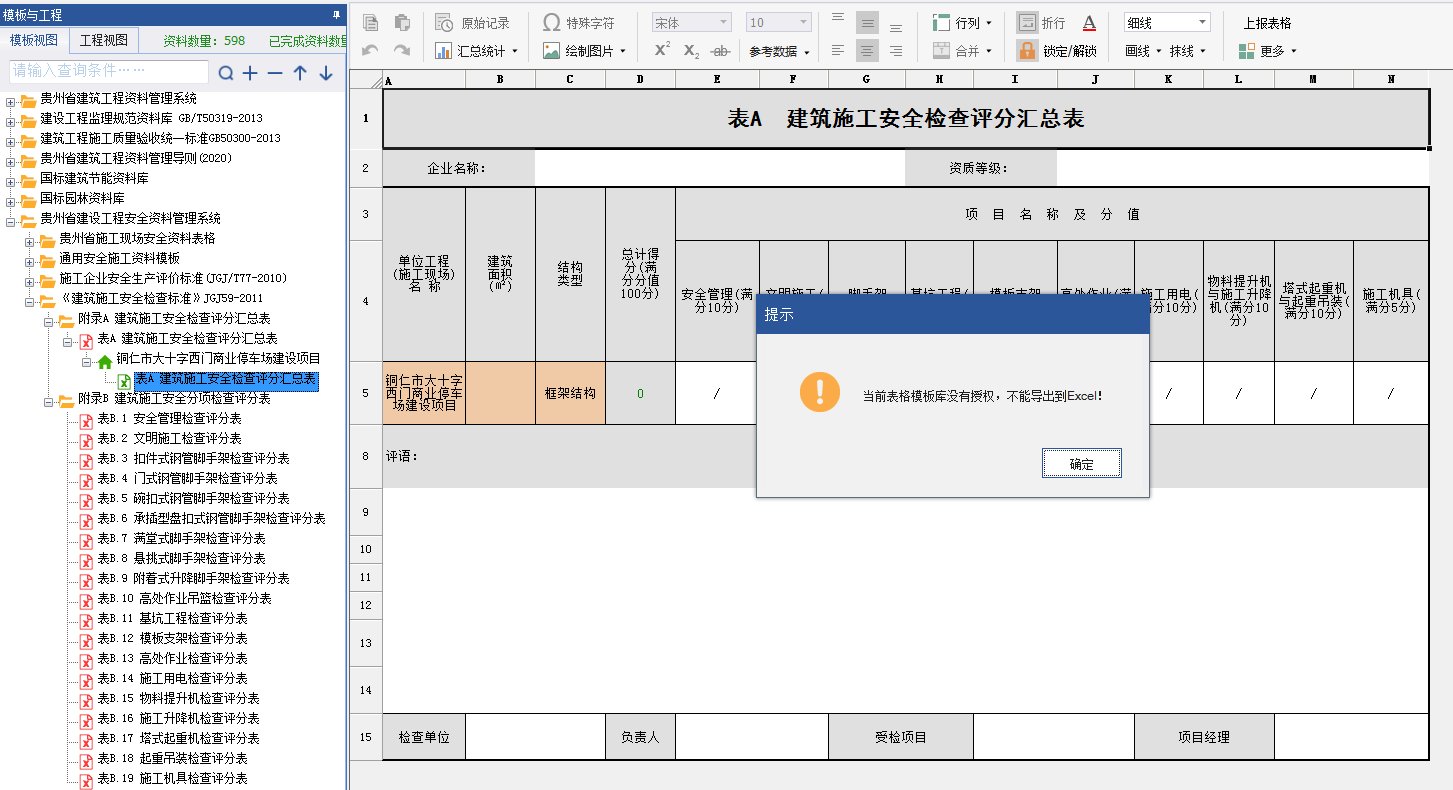
Task: Click the search magnifier icon
Action: (226, 73)
